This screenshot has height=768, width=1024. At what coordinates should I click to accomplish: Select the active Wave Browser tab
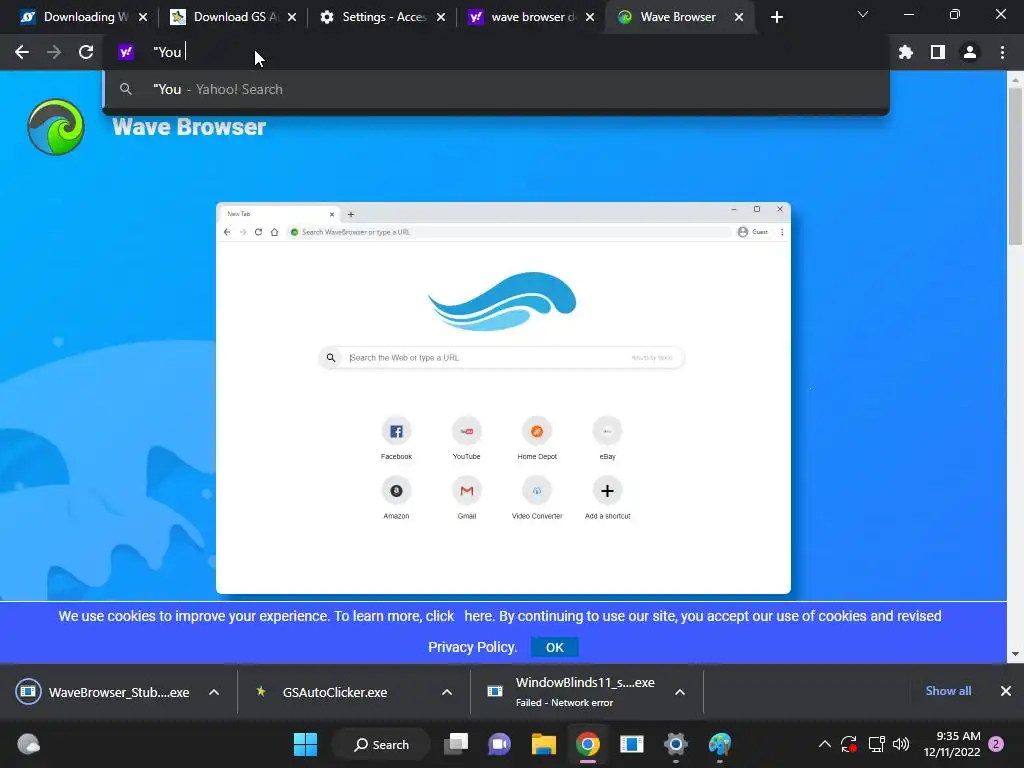[679, 17]
